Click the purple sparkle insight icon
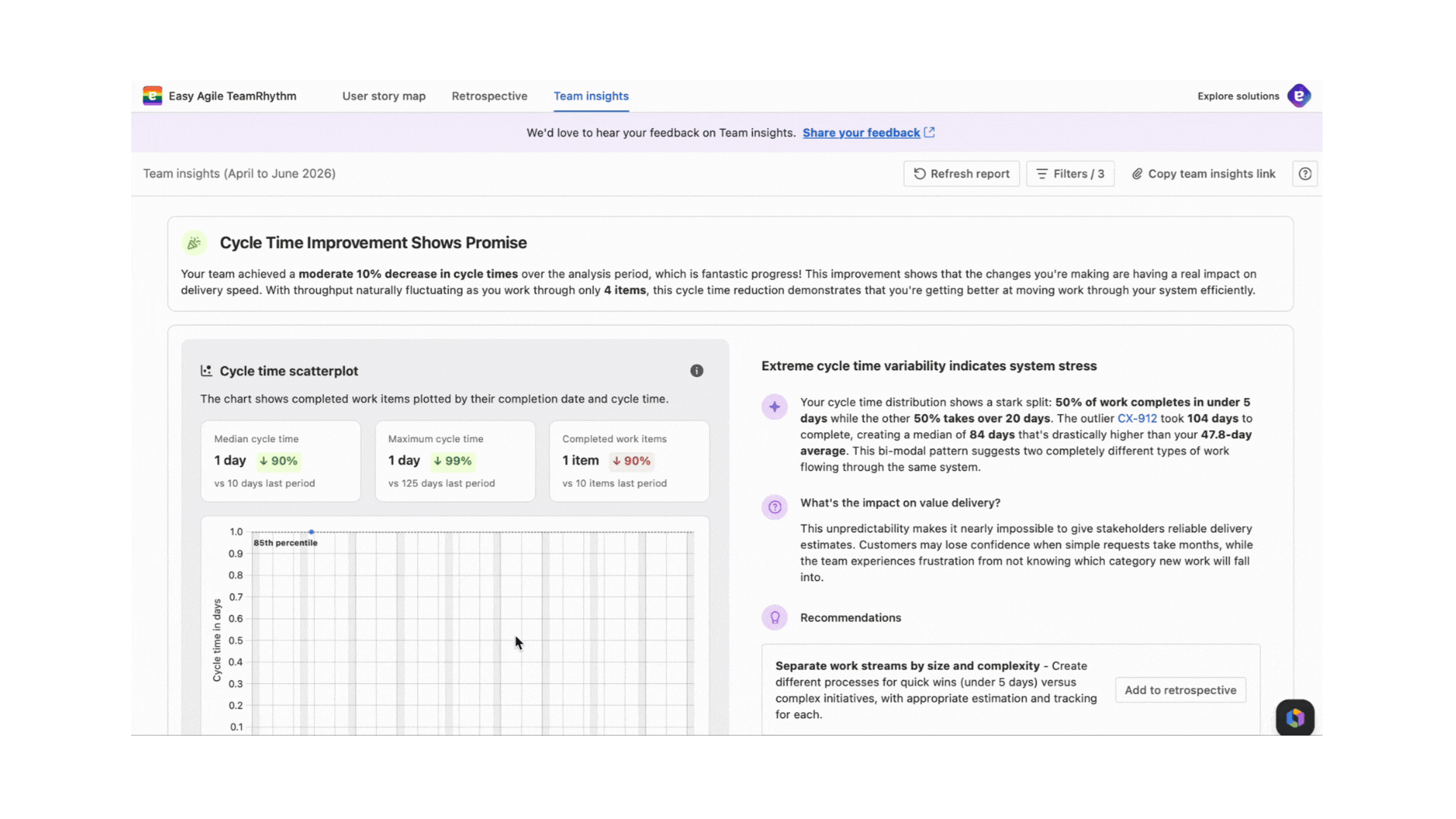 [x=774, y=406]
